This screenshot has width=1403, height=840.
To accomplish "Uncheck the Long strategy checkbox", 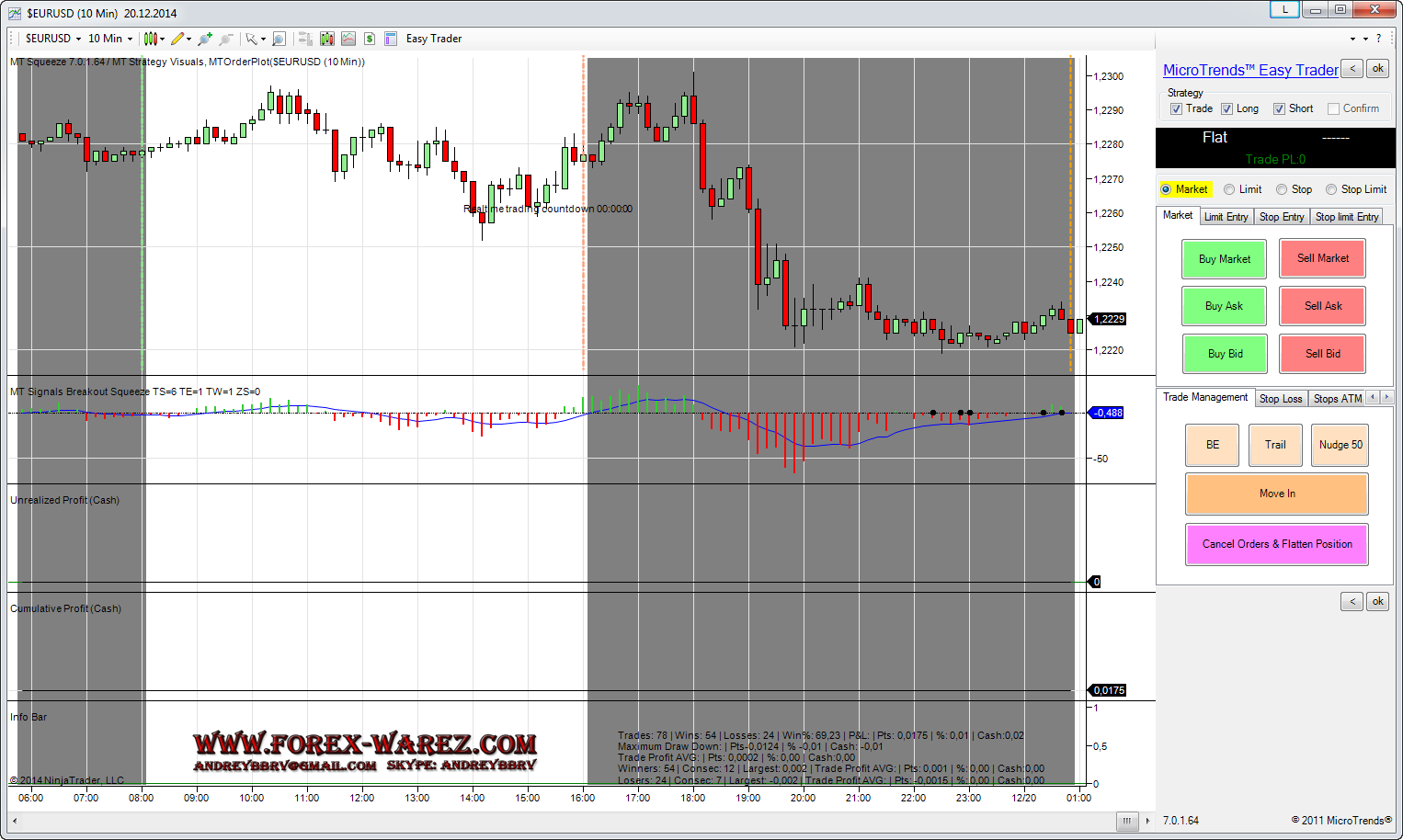I will pos(1226,108).
